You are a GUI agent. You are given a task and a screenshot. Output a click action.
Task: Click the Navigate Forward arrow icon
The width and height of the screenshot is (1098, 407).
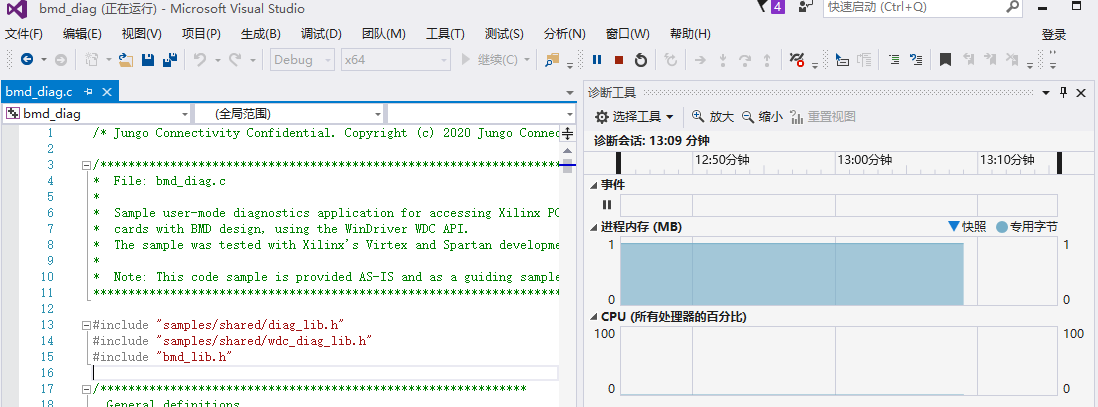61,60
